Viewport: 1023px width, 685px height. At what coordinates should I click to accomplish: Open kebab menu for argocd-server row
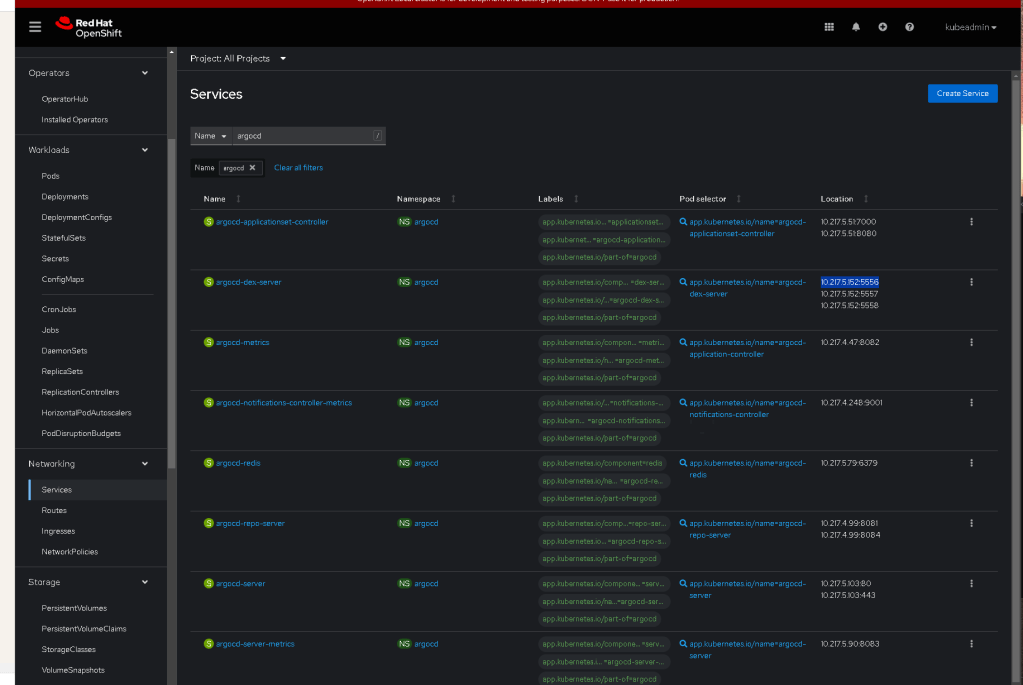[971, 583]
